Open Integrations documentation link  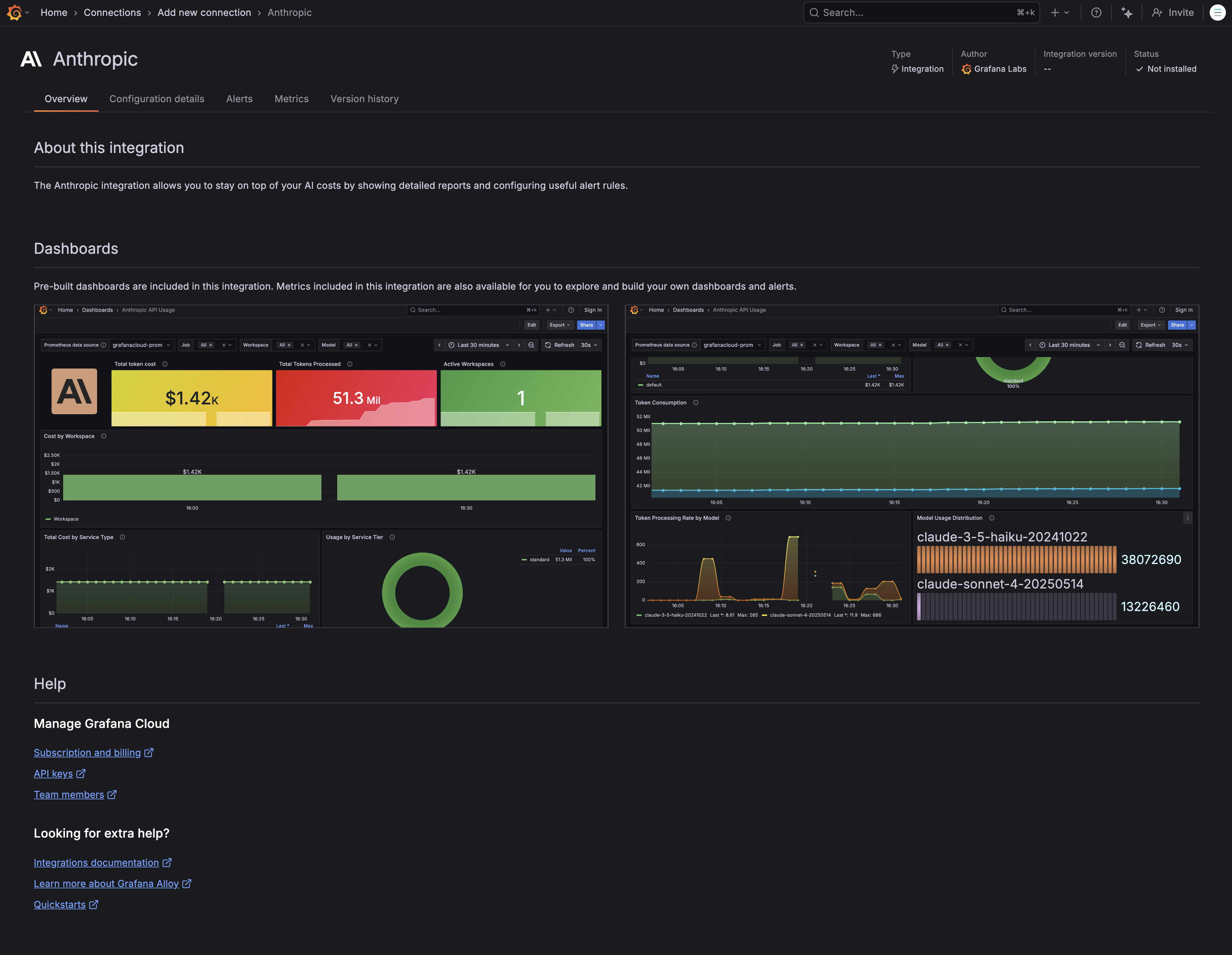(x=96, y=863)
